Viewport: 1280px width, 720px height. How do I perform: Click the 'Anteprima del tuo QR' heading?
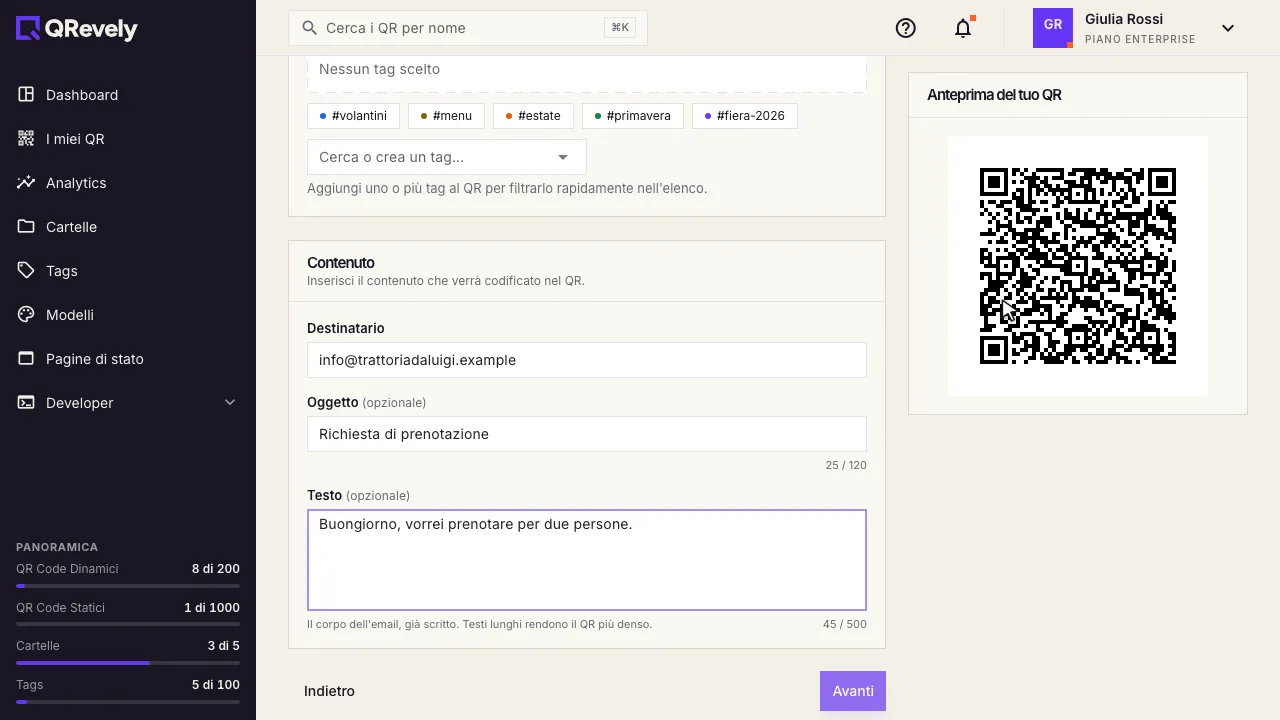click(x=994, y=95)
